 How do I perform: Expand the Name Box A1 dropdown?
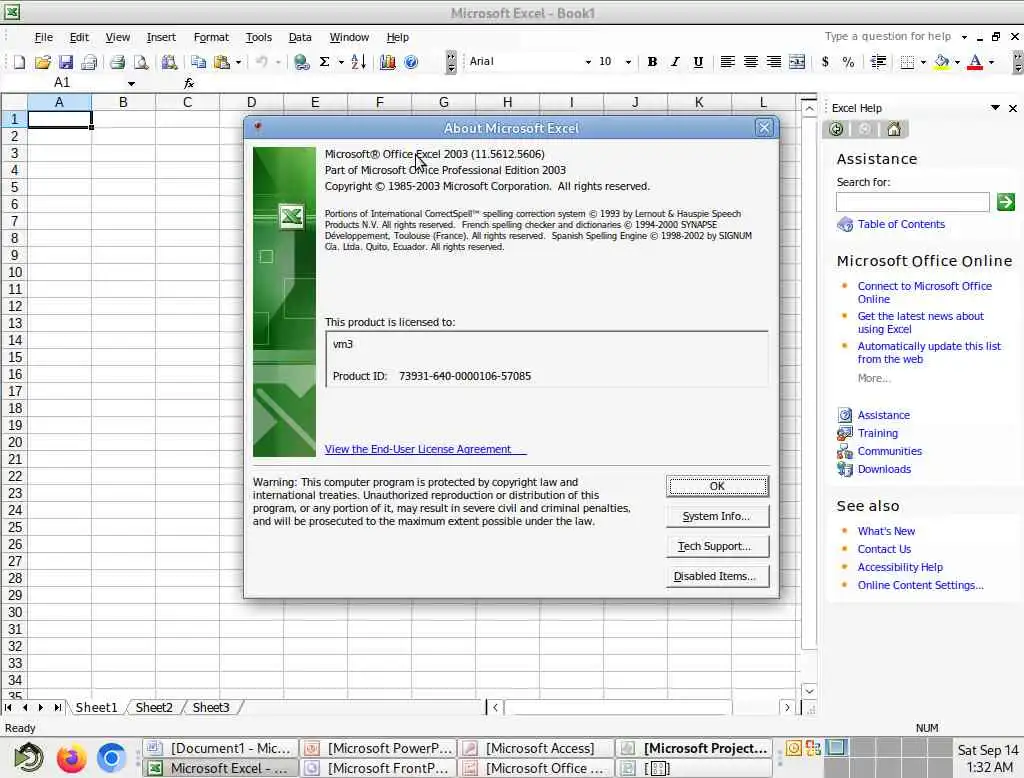click(131, 84)
